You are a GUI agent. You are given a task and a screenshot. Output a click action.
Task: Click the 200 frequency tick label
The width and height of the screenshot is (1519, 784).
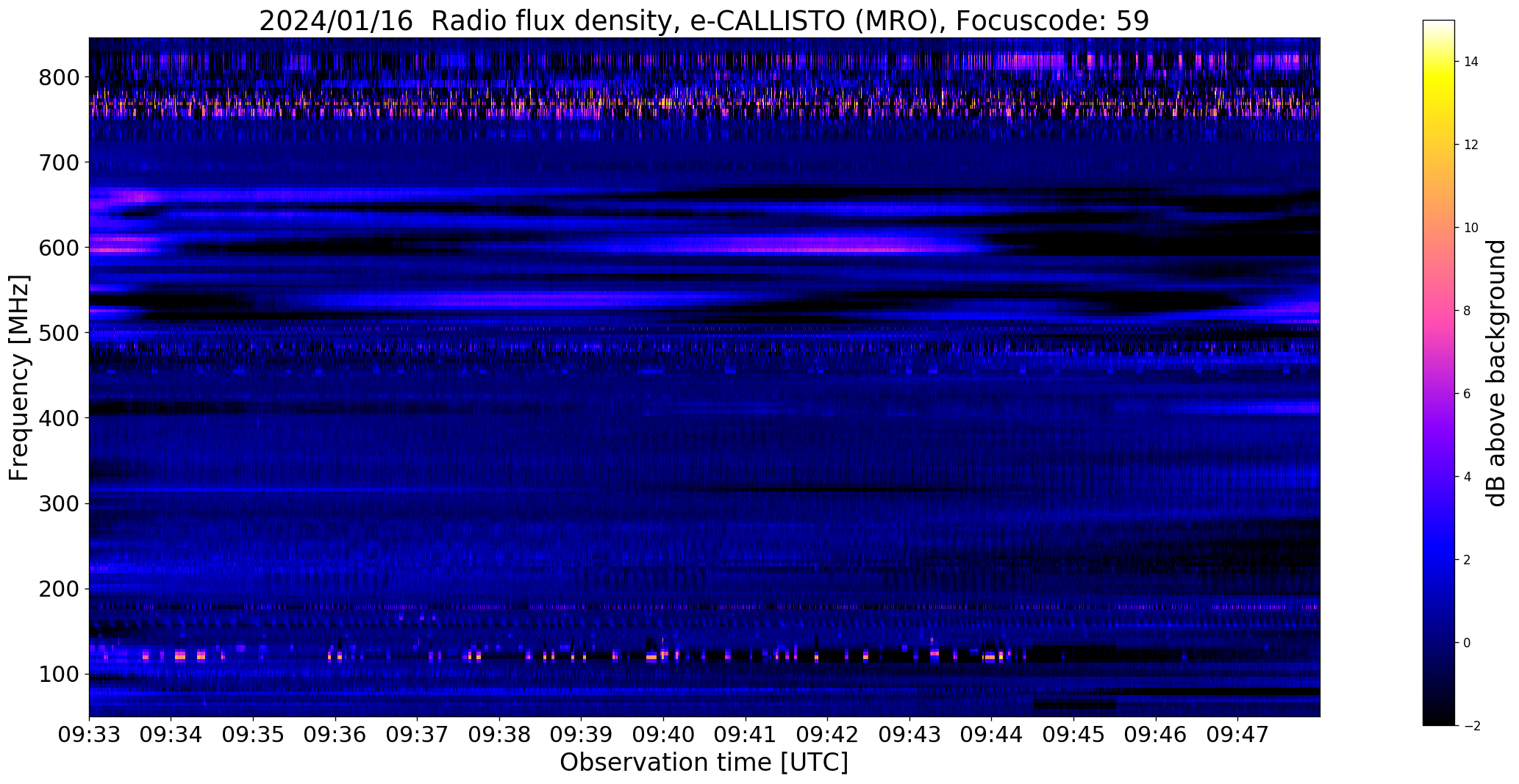[x=59, y=589]
